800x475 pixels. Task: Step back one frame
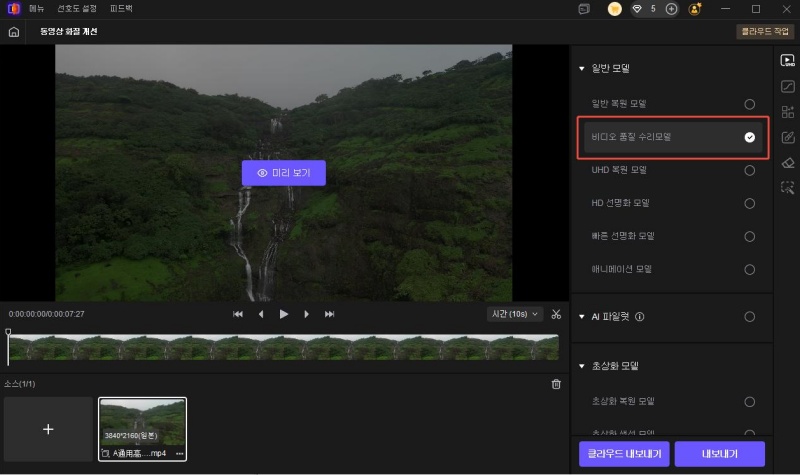click(261, 314)
